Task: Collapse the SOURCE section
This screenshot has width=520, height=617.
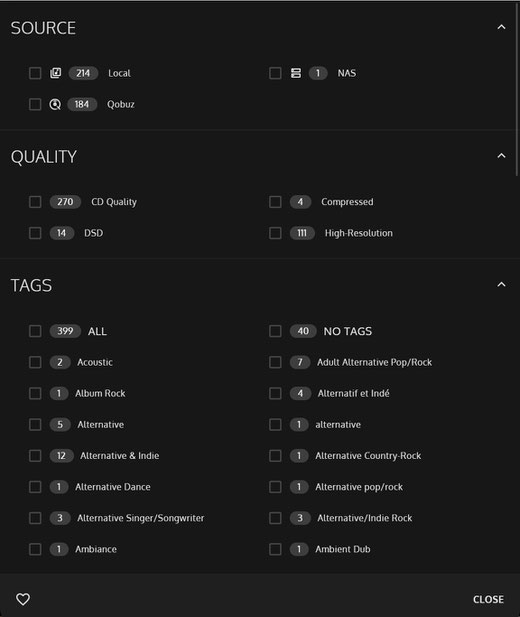Action: (x=501, y=27)
